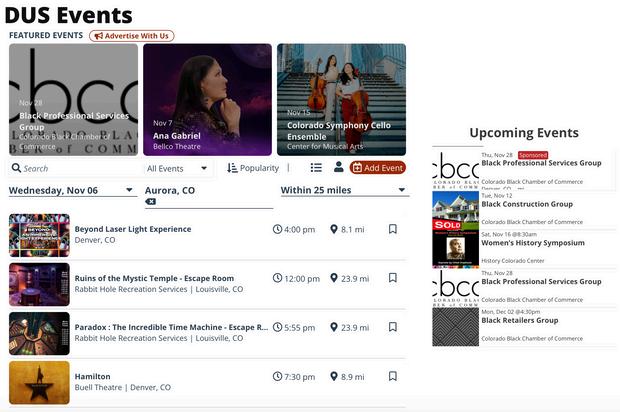Click 'Sat, Nov 16 @8:30am' date text

click(509, 234)
